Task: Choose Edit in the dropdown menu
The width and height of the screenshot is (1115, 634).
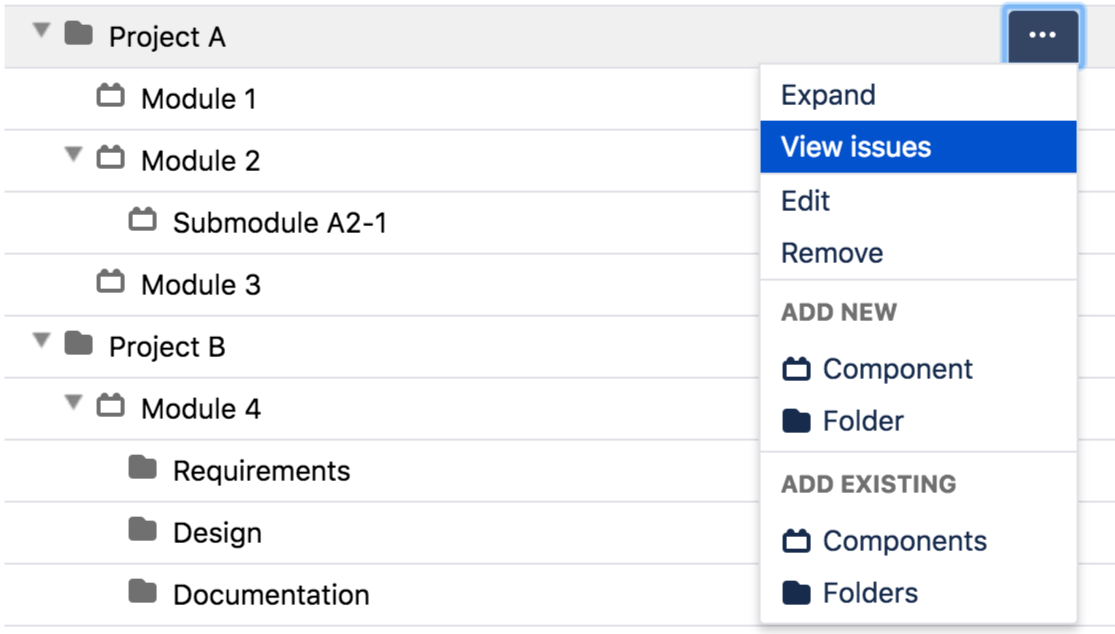Action: (x=806, y=201)
